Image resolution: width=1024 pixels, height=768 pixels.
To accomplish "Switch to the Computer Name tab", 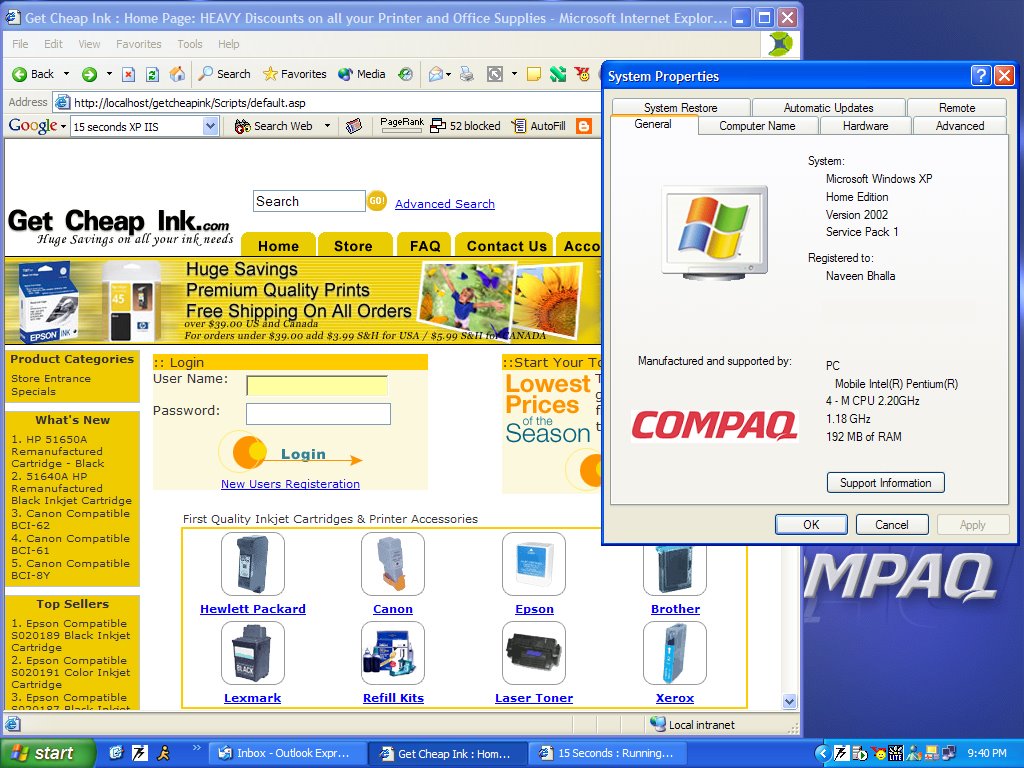I will 758,125.
